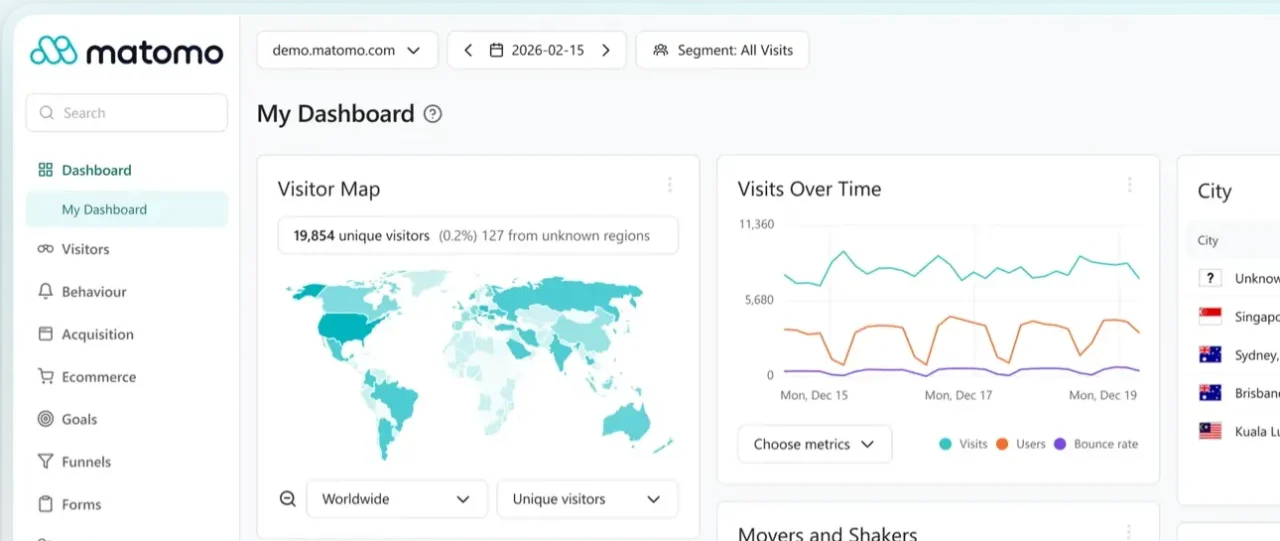This screenshot has width=1280, height=541.
Task: Click the Brisbane row Australia flag
Action: [x=1210, y=392]
